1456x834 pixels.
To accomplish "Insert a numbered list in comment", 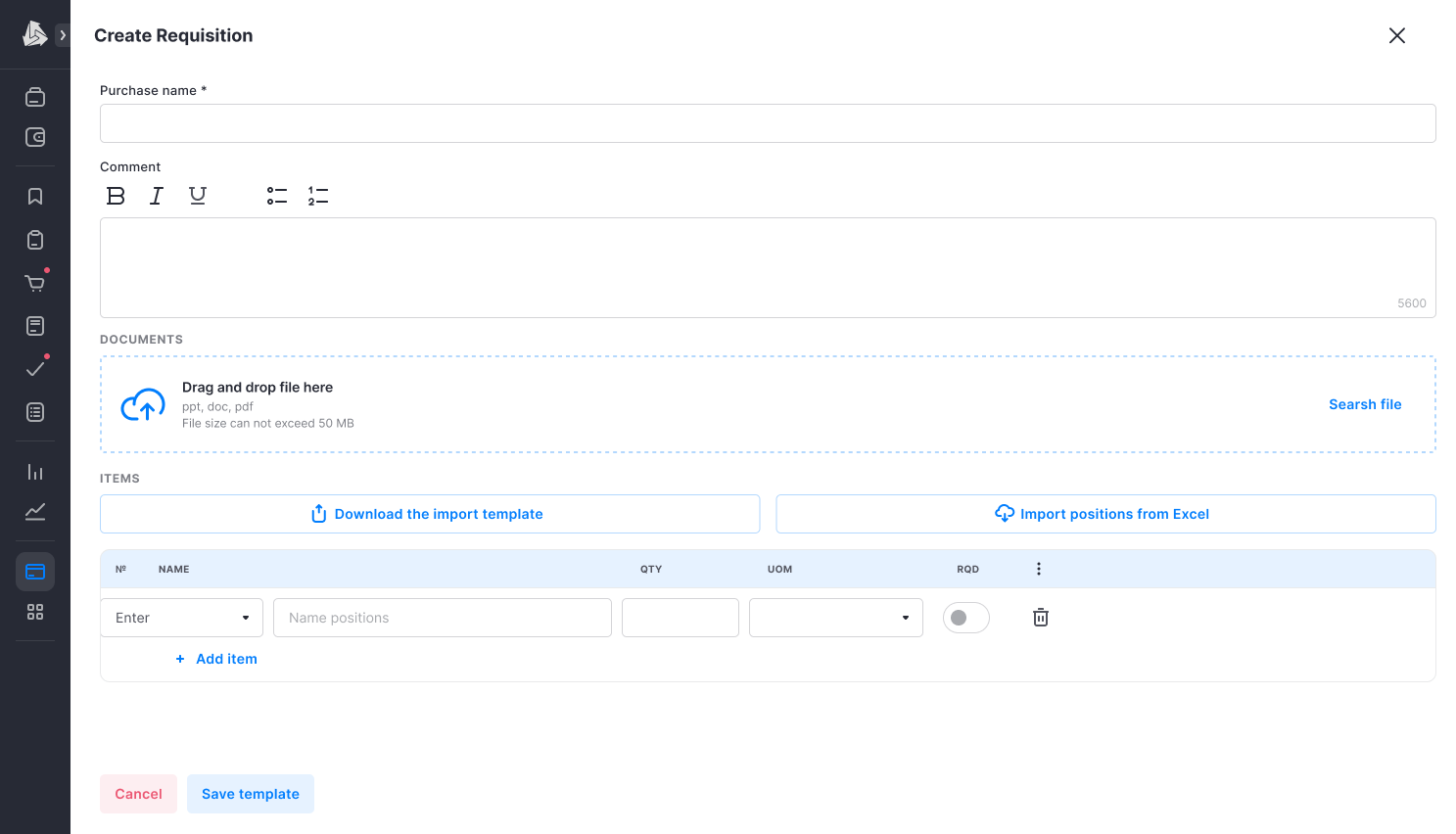I will coord(318,196).
